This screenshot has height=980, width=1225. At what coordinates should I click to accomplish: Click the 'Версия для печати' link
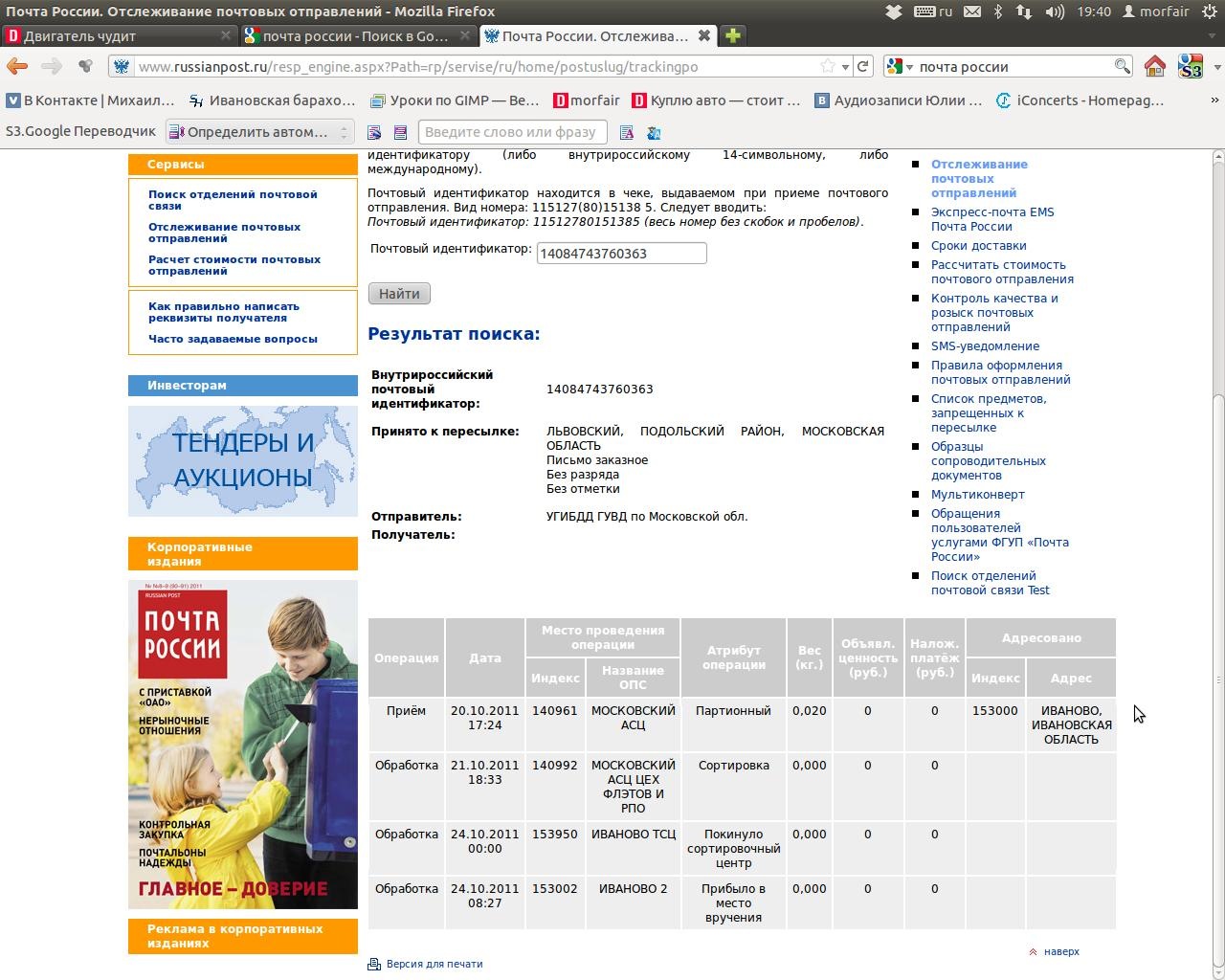click(434, 964)
